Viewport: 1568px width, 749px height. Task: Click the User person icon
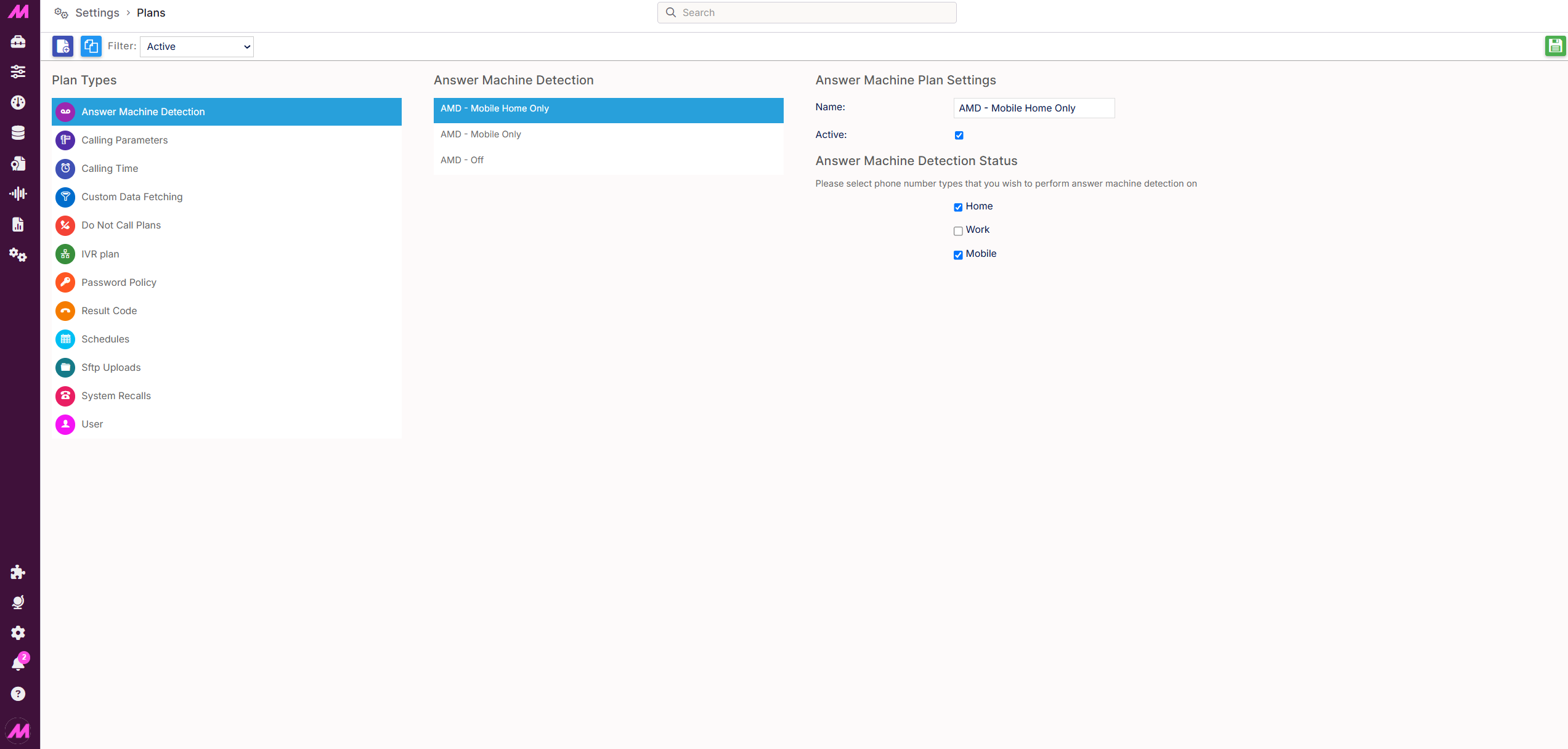pyautogui.click(x=65, y=424)
